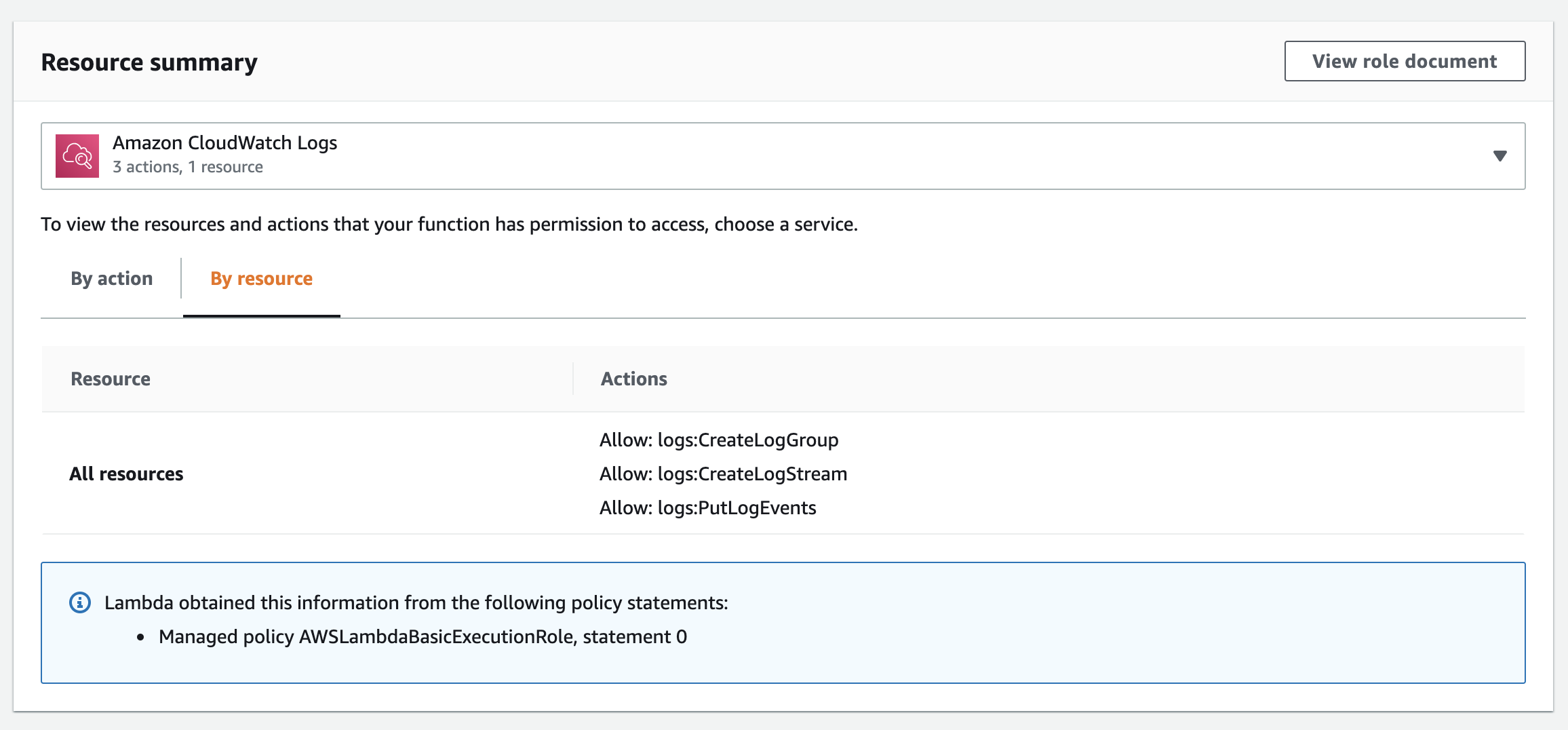Select the Amazon CloudWatch Logs service name

pos(224,143)
